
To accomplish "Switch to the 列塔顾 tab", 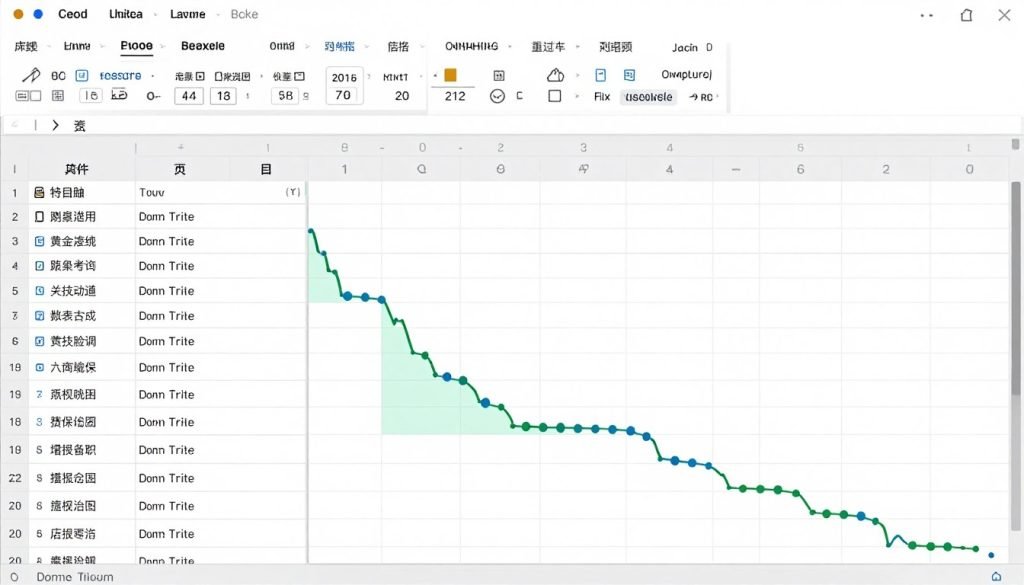I will tap(615, 47).
